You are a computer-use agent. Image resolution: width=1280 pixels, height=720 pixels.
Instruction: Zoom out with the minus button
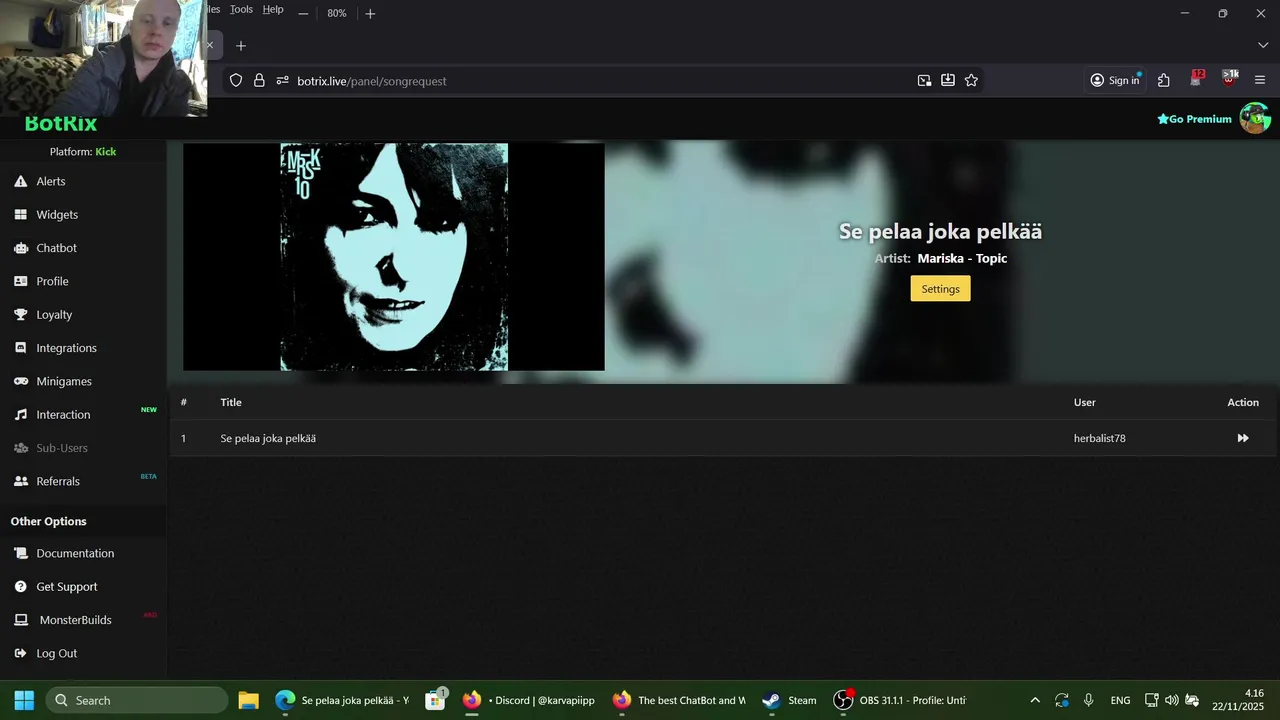click(x=303, y=13)
